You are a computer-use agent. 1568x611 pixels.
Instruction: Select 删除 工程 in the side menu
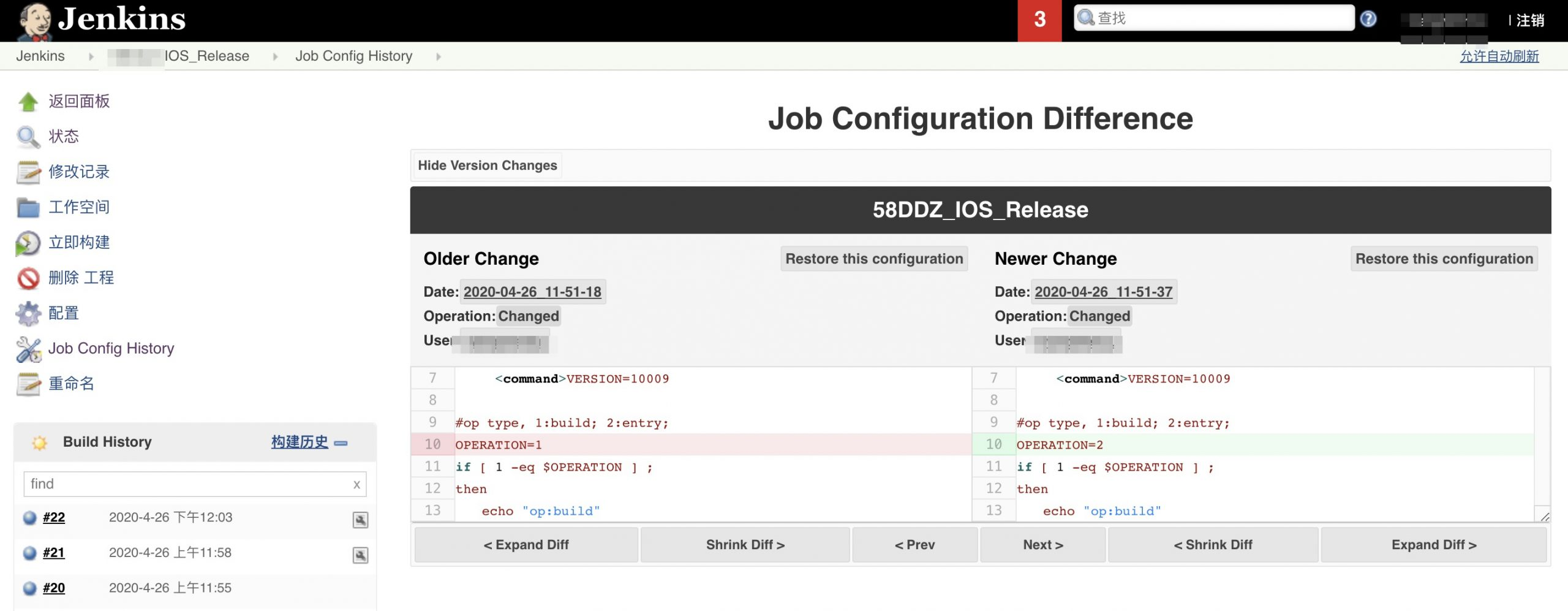pyautogui.click(x=81, y=278)
